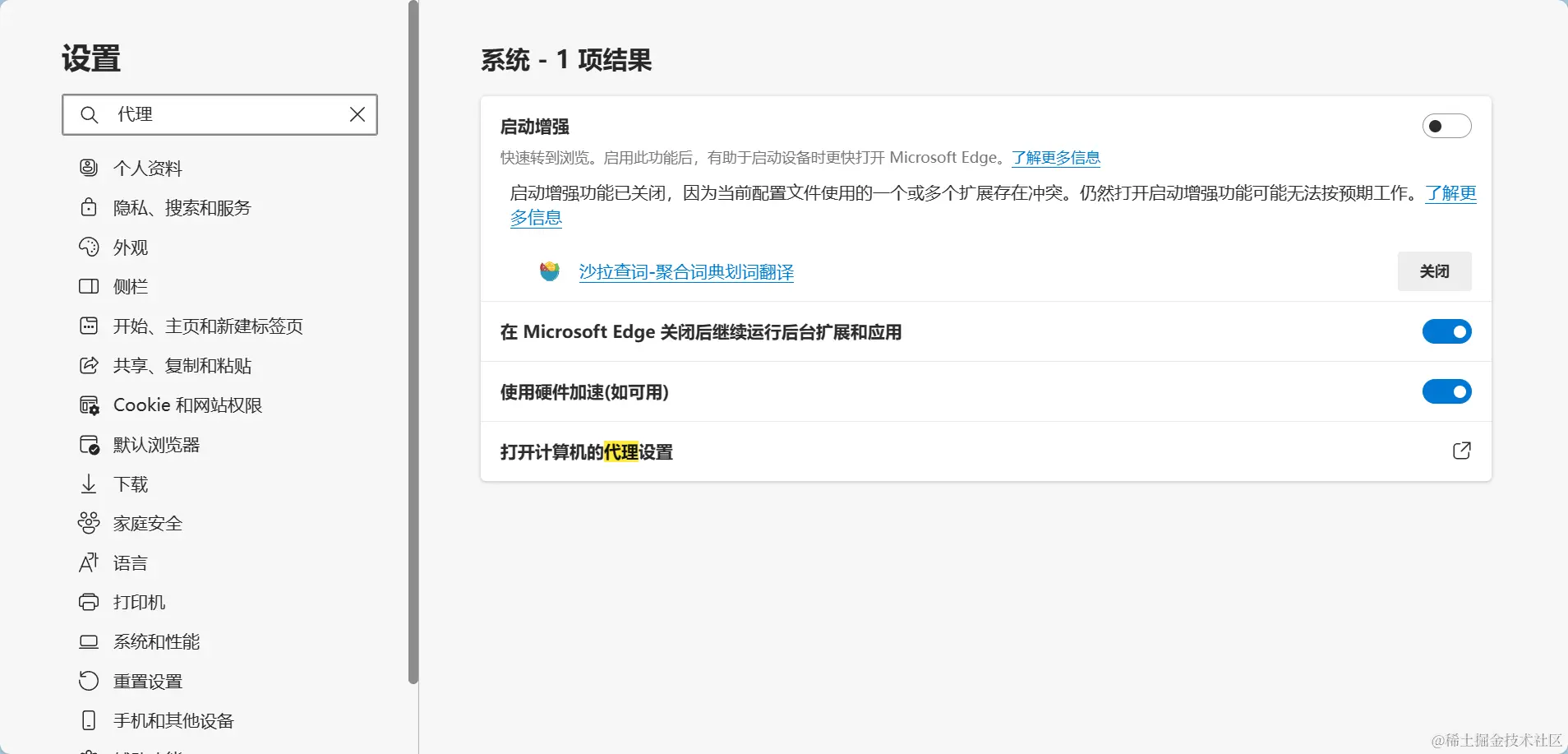Screen dimensions: 1568x754
Task: Select 语言 in the settings sidebar
Action: tap(129, 562)
